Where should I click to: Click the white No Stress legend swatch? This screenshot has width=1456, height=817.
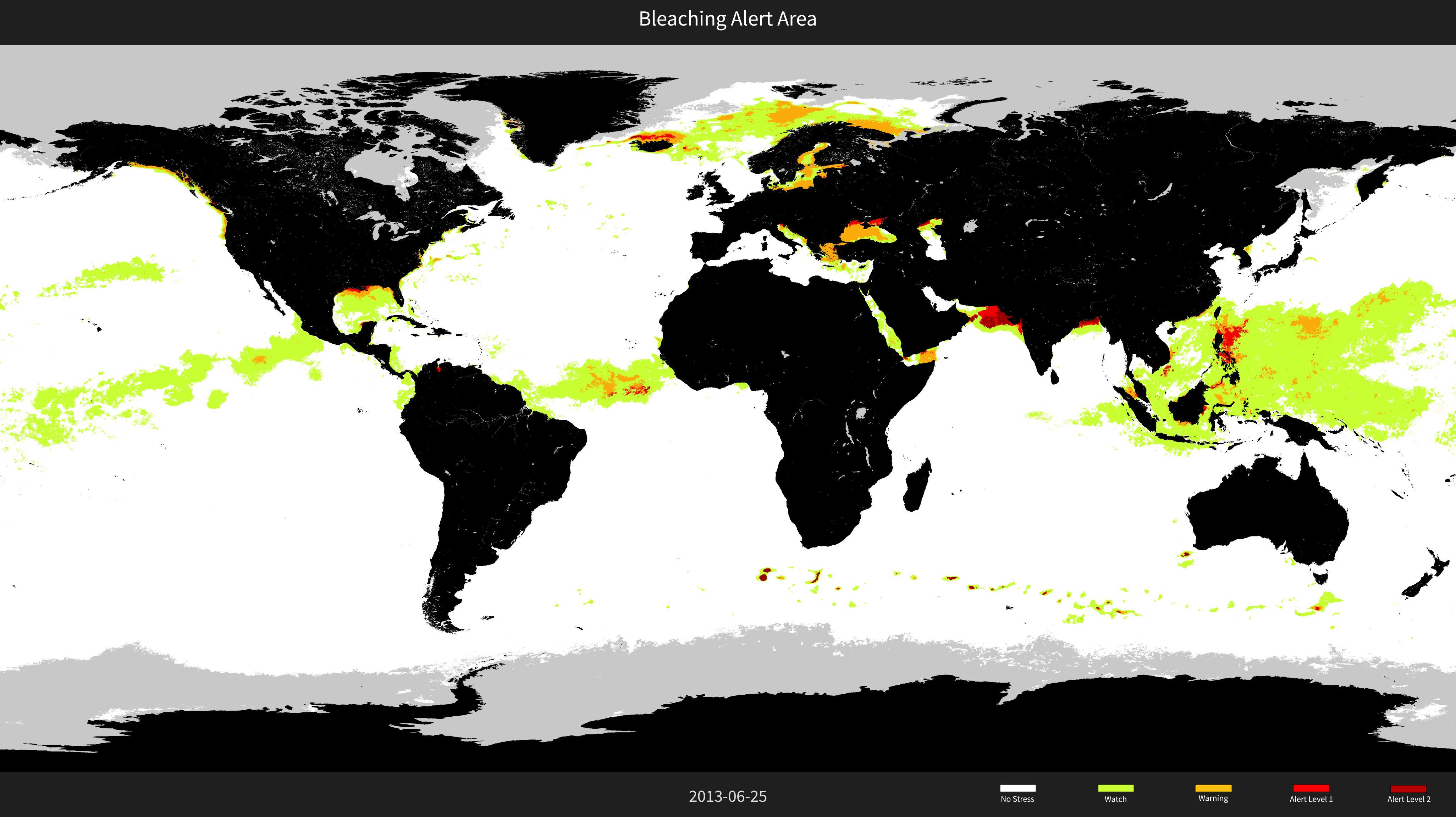pyautogui.click(x=1017, y=788)
